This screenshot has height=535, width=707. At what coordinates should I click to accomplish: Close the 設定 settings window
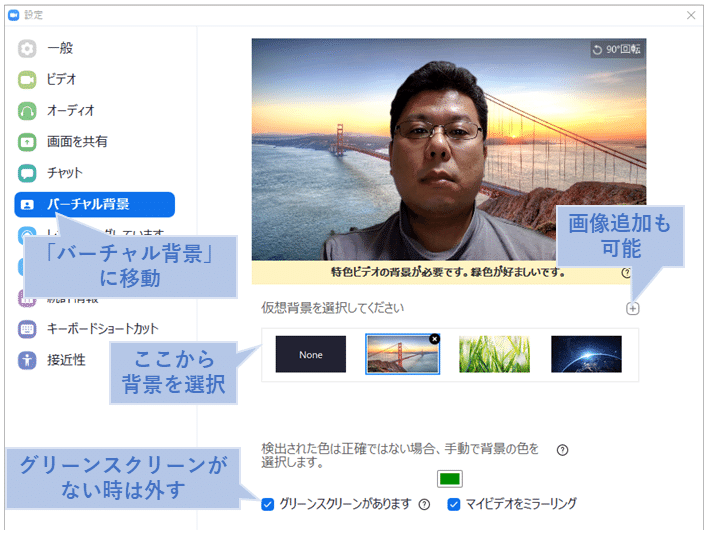pos(691,15)
